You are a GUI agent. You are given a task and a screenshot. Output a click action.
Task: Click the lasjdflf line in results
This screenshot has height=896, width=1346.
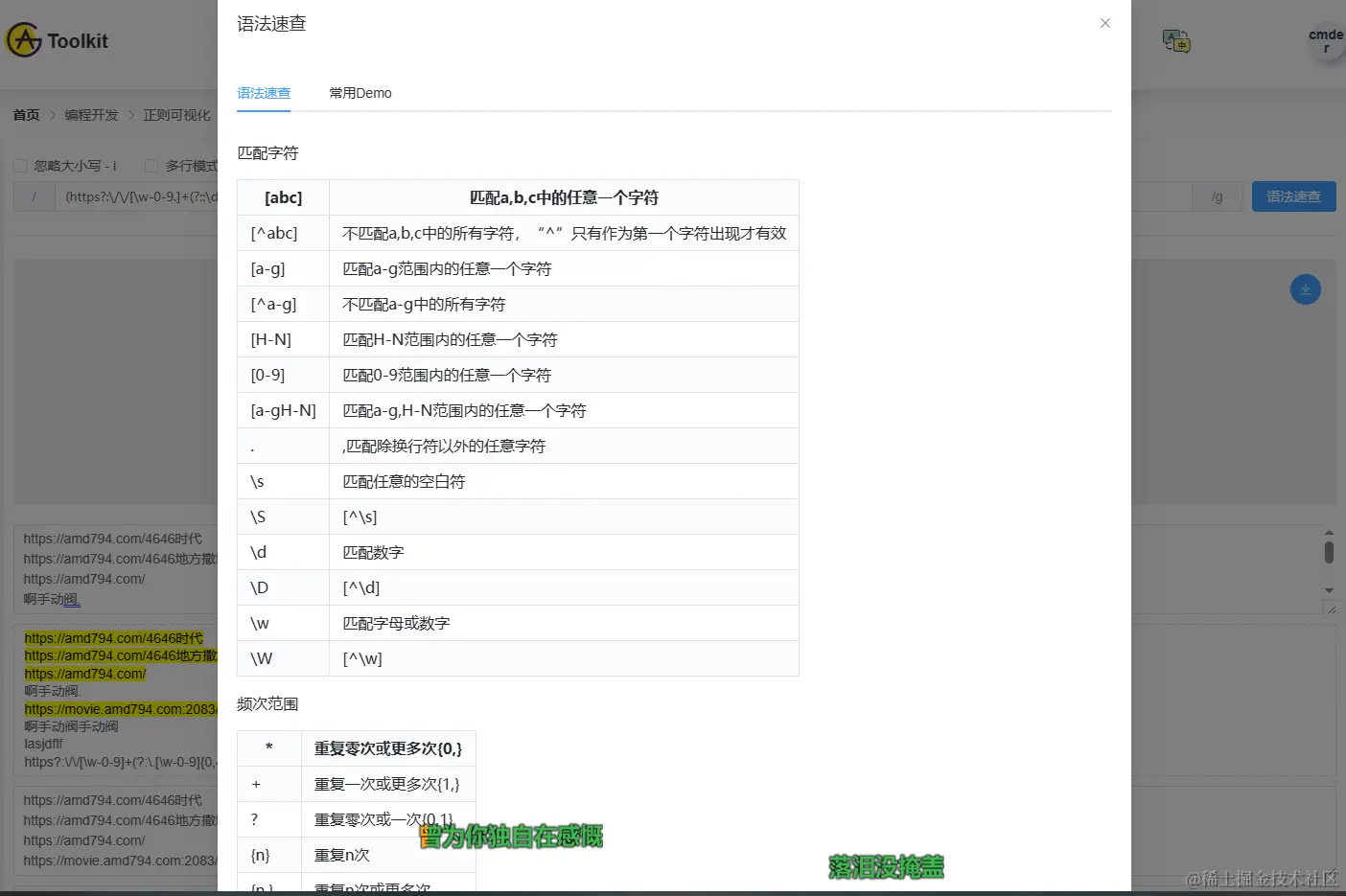(x=43, y=744)
